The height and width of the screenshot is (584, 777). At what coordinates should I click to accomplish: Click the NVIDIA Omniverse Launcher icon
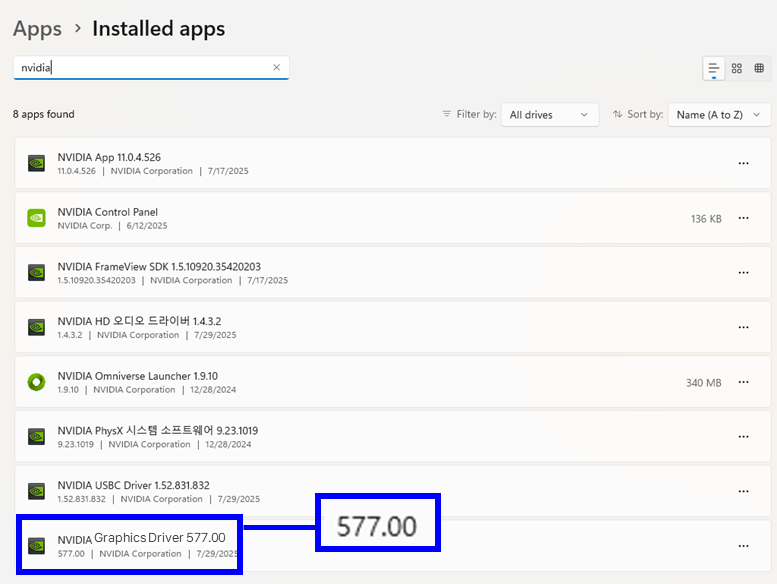(x=36, y=382)
